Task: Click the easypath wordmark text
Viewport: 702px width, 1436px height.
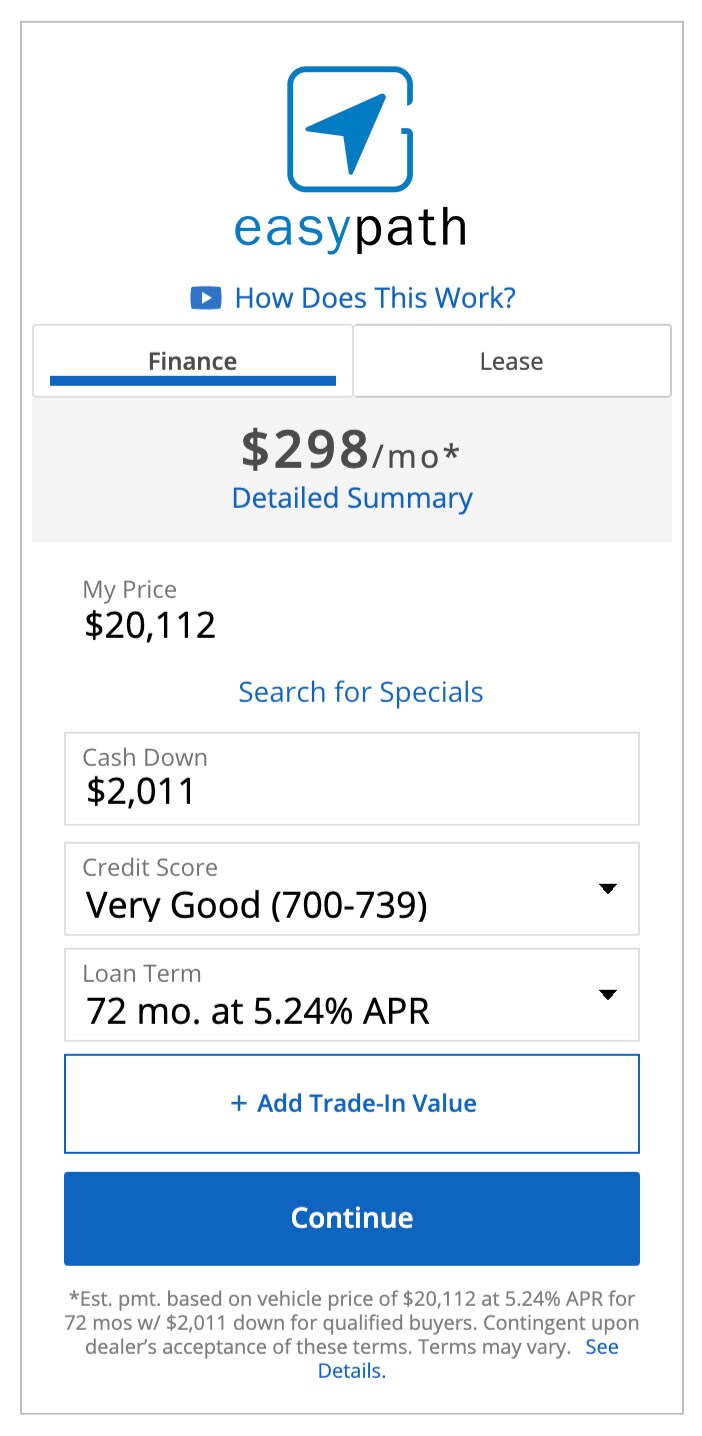Action: point(350,228)
